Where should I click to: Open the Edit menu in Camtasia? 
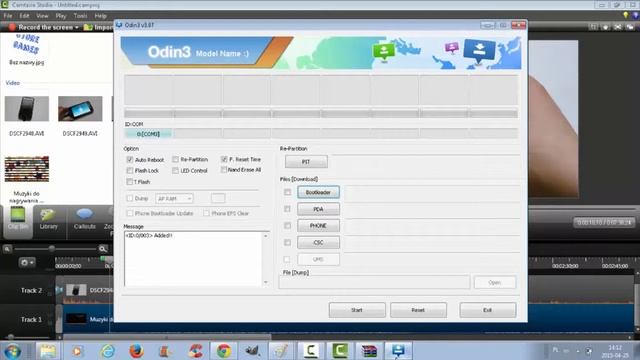(24, 16)
